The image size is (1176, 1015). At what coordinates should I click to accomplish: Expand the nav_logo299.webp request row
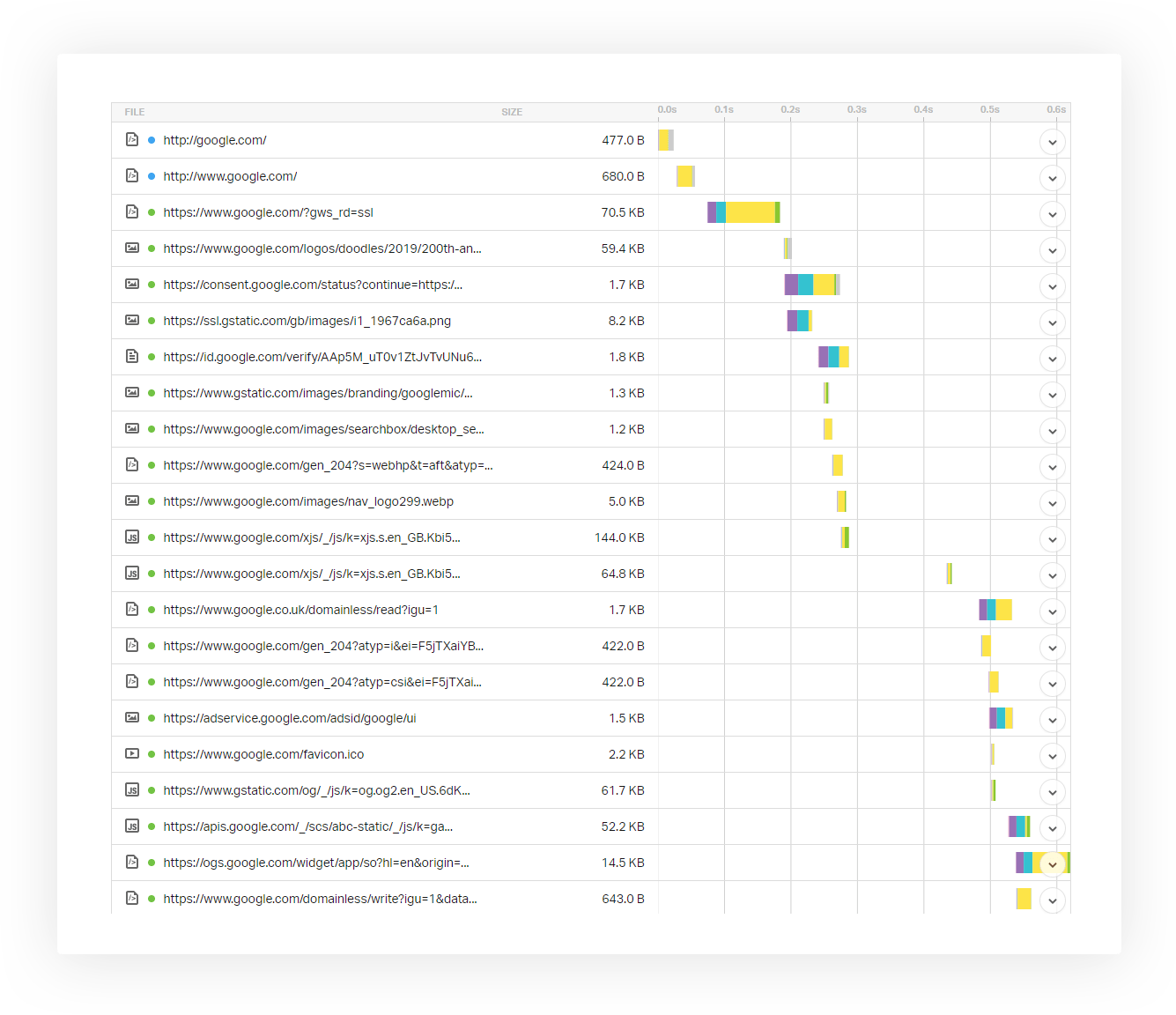coord(1053,503)
